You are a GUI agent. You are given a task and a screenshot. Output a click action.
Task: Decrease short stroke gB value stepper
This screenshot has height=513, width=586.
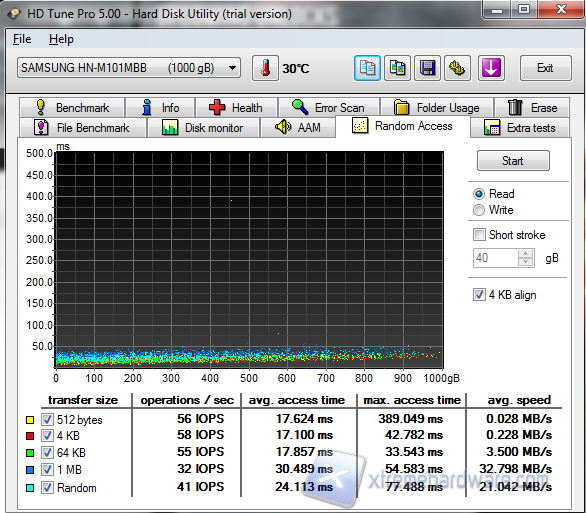pos(525,262)
